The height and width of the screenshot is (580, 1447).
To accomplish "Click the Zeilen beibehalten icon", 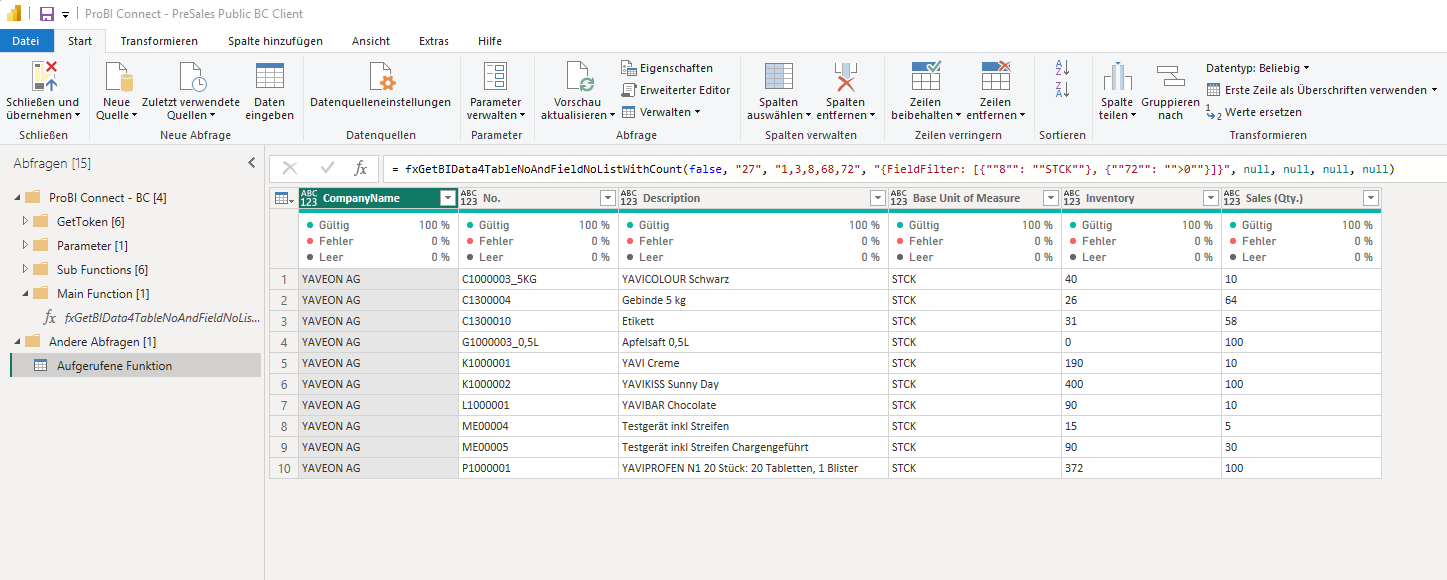I will point(925,76).
